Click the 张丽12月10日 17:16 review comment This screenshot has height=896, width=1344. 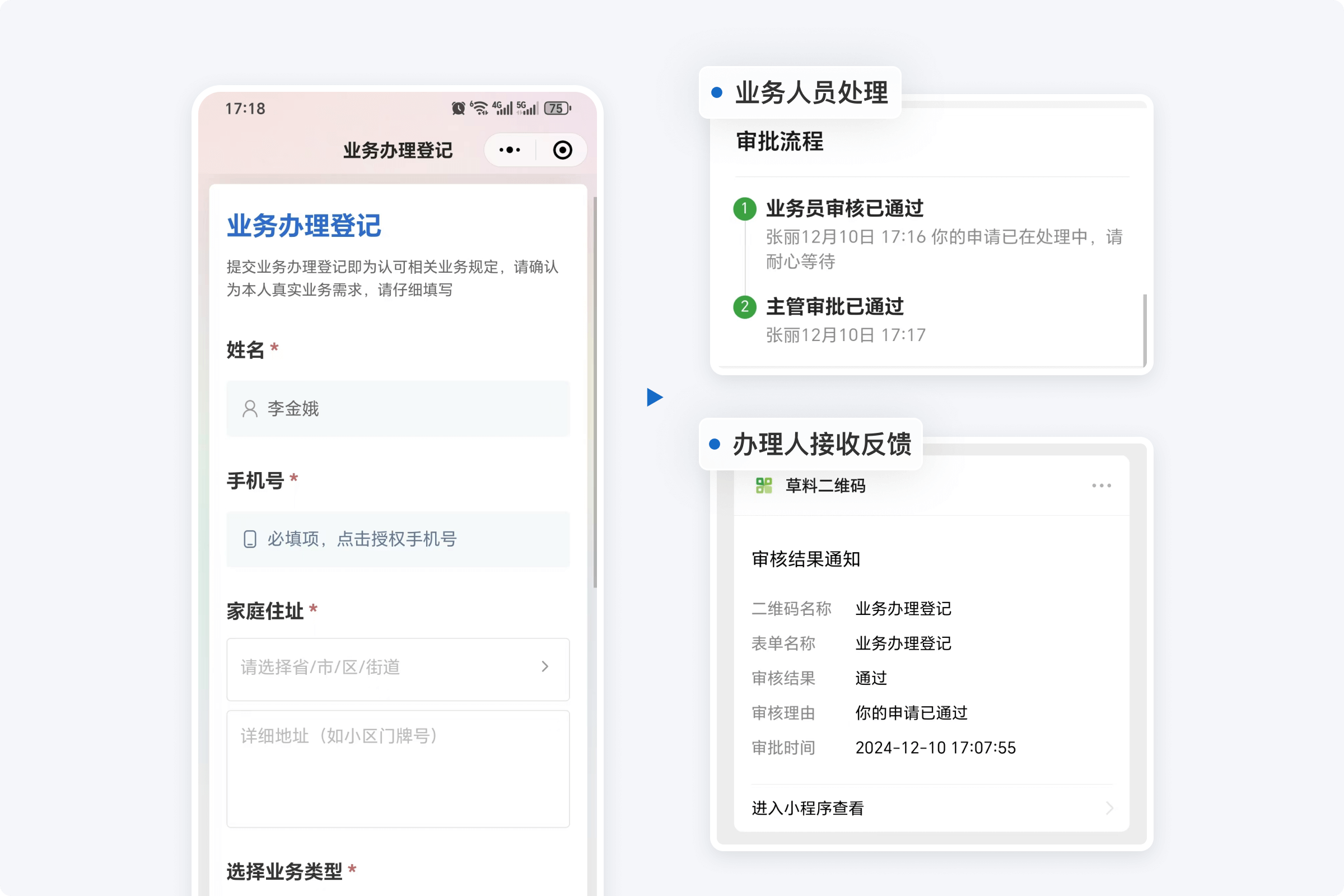pyautogui.click(x=945, y=249)
